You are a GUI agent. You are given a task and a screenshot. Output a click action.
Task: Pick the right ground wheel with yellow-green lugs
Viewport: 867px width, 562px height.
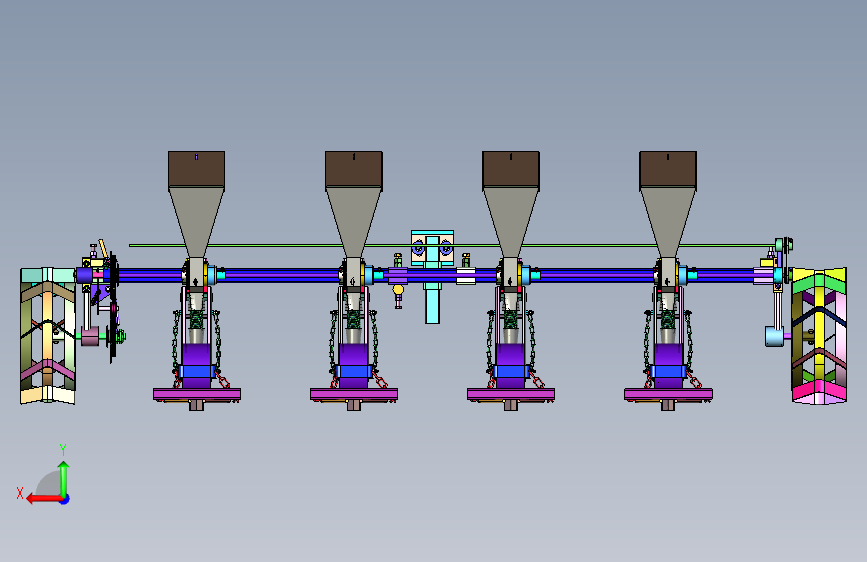click(x=819, y=336)
